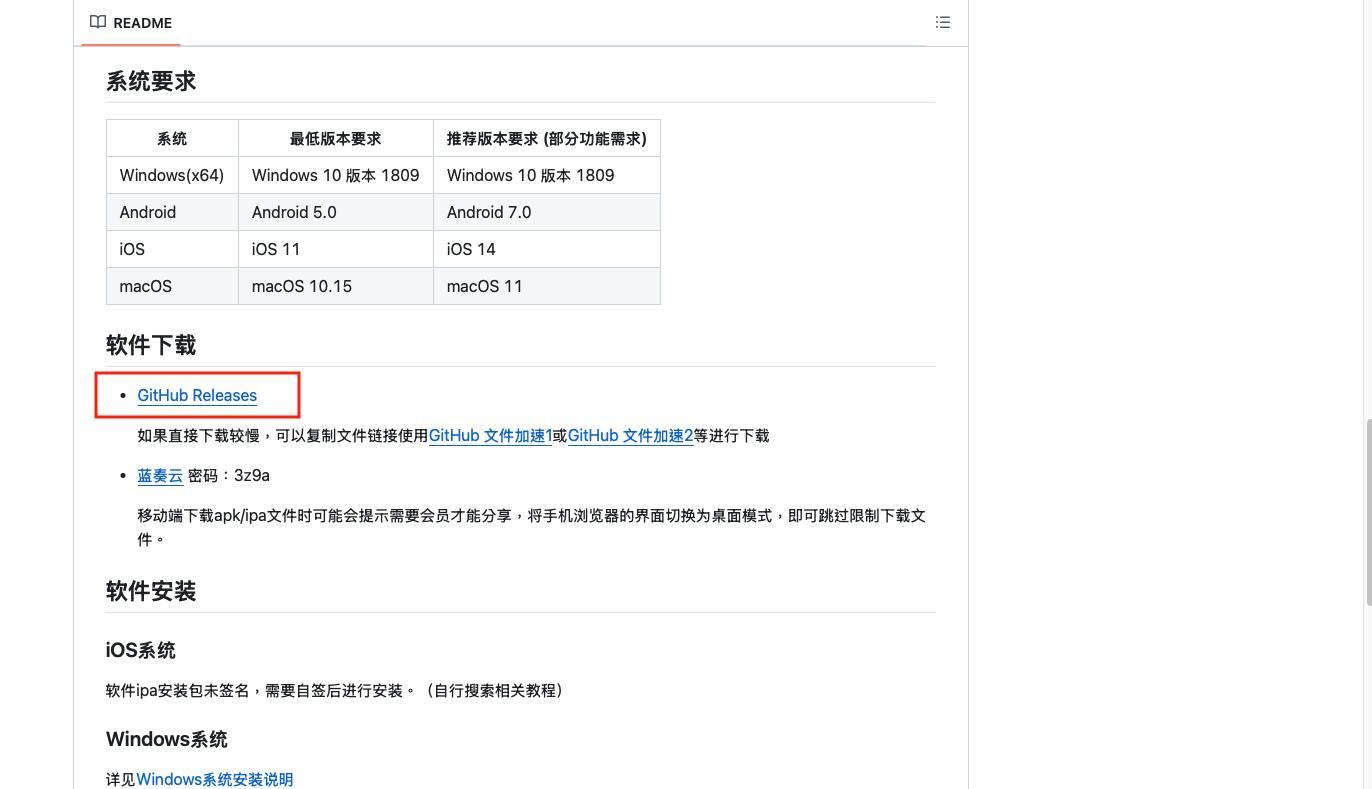1372x789 pixels.
Task: Click the iOS 11 cell
Action: pyautogui.click(x=335, y=249)
